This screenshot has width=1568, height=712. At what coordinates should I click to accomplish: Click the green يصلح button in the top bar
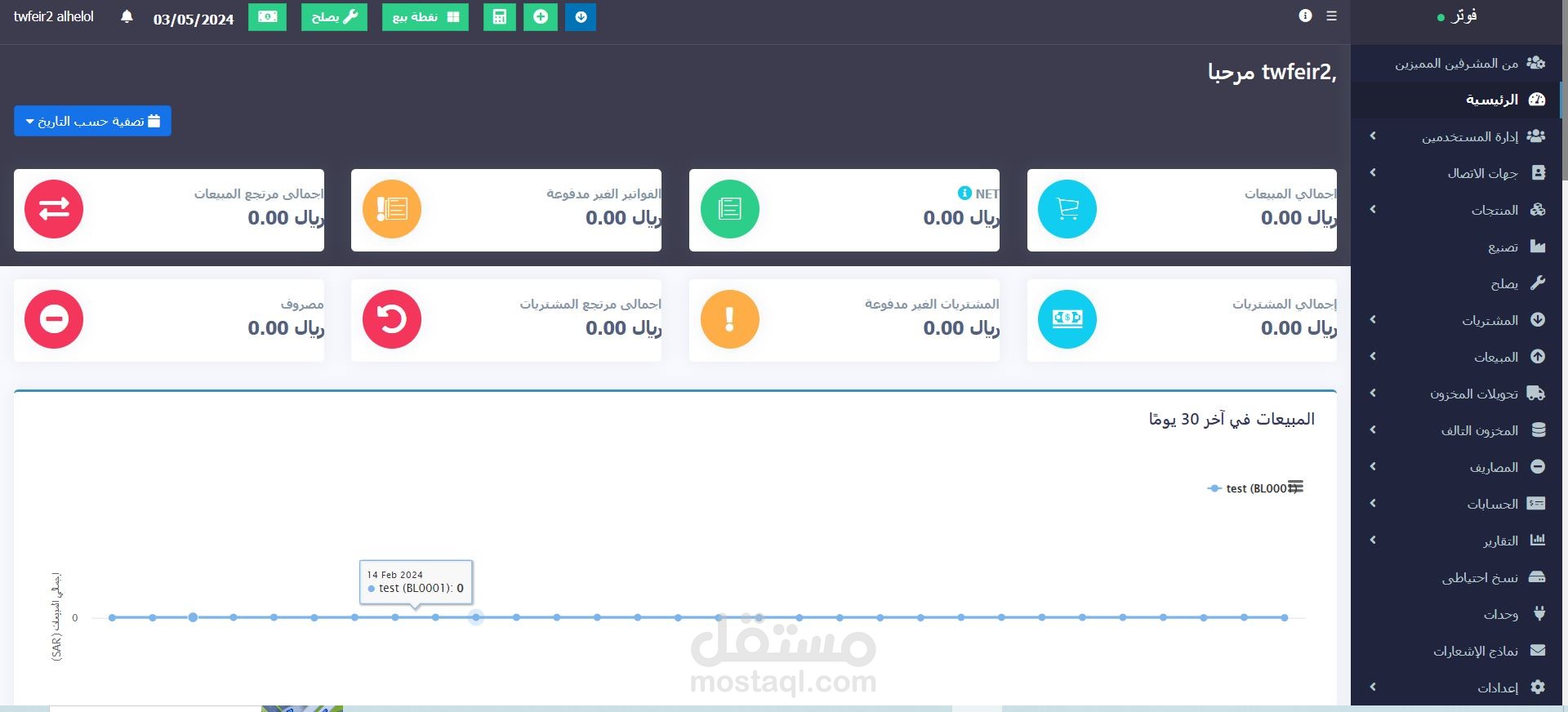tap(334, 17)
